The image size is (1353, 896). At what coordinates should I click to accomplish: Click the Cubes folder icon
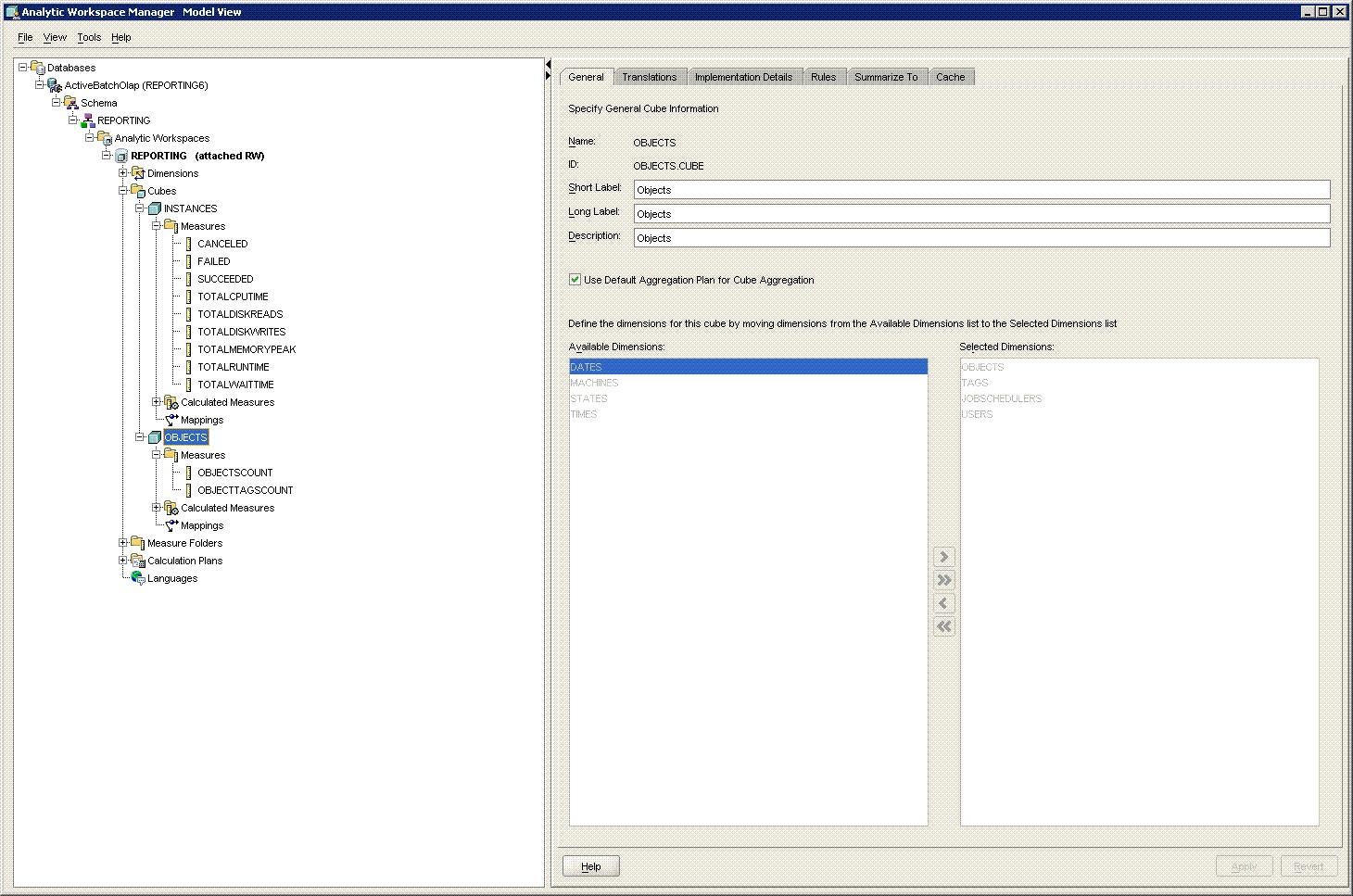[138, 191]
